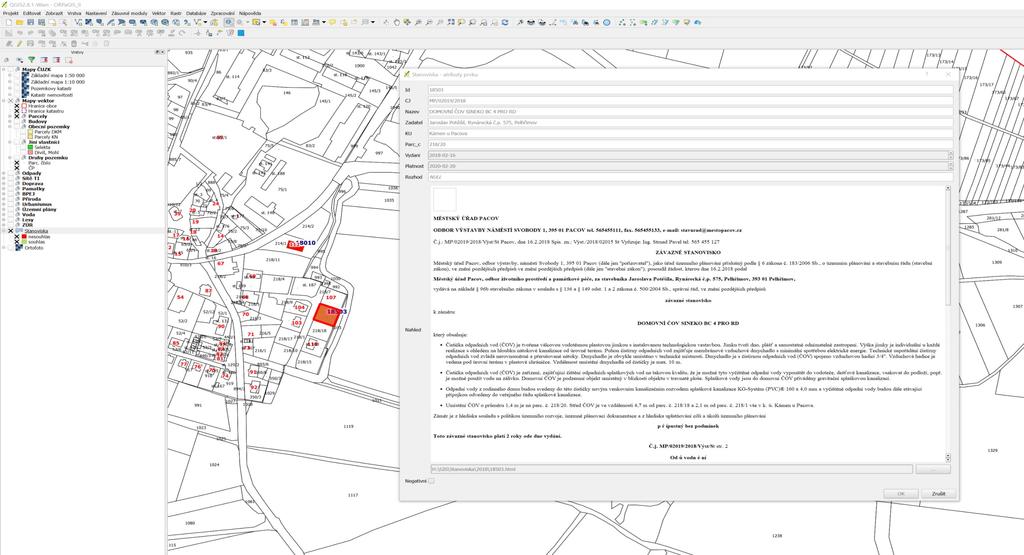This screenshot has height=555, width=1024.
Task: Click the Zrušit button
Action: (938, 494)
